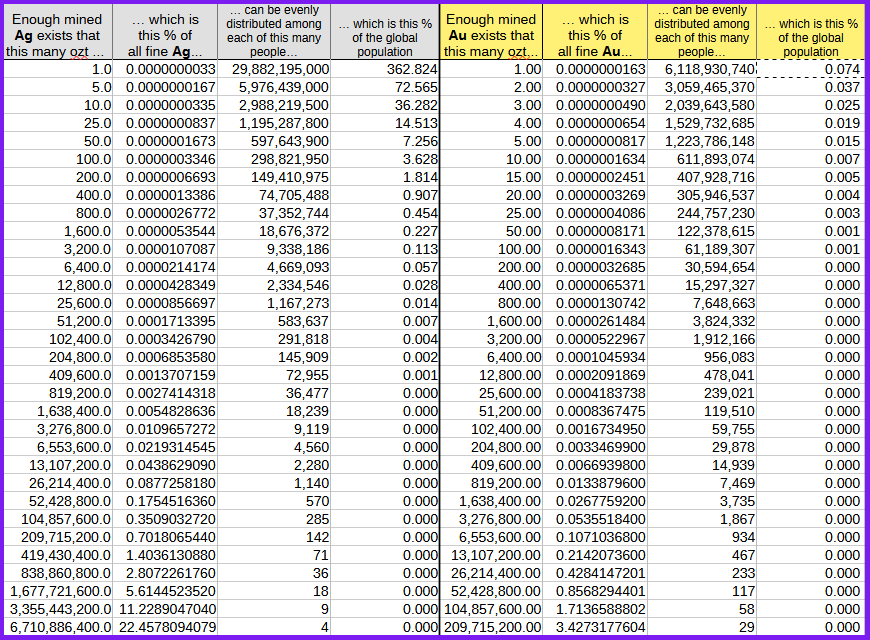Select the Au header 'Enough mined Au exists'
This screenshot has width=870, height=640.
point(491,32)
